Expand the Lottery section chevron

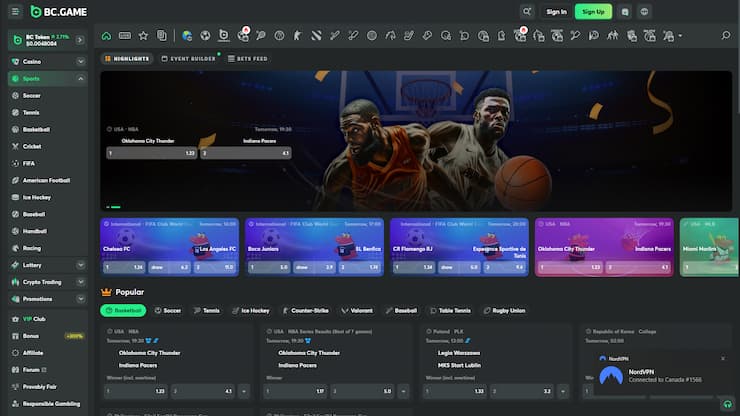(x=81, y=265)
